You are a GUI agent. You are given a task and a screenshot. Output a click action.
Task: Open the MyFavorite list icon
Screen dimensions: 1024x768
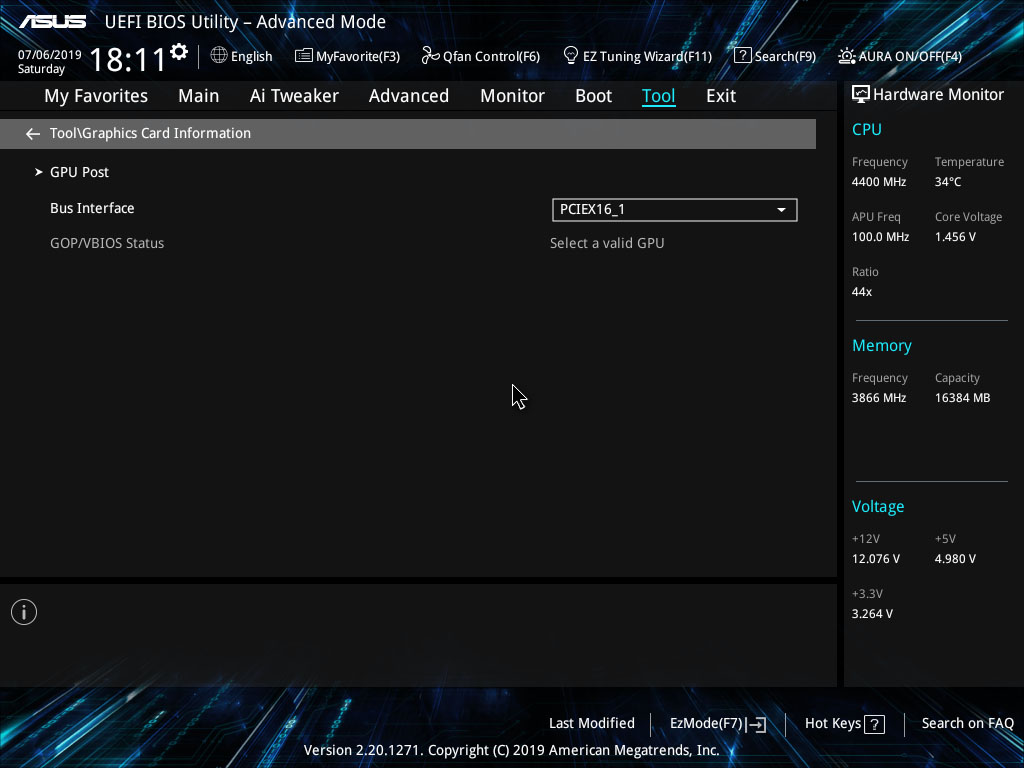coord(304,56)
